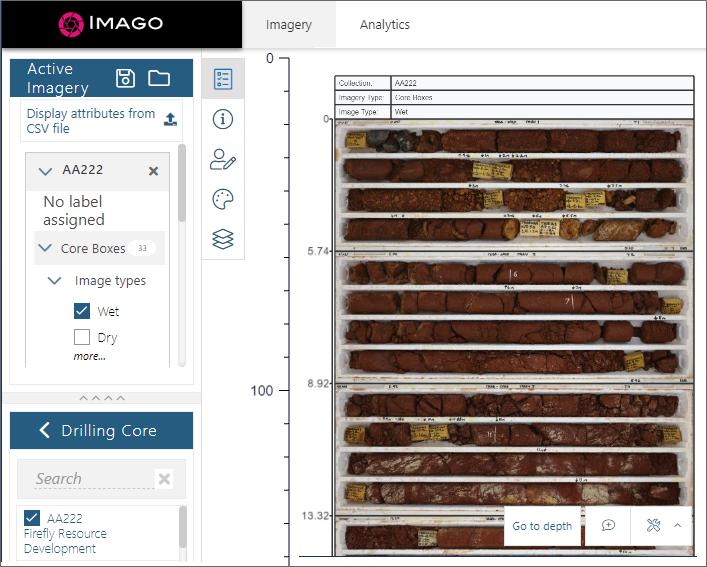The image size is (707, 567).
Task: Open the layers icon
Action: click(x=223, y=240)
